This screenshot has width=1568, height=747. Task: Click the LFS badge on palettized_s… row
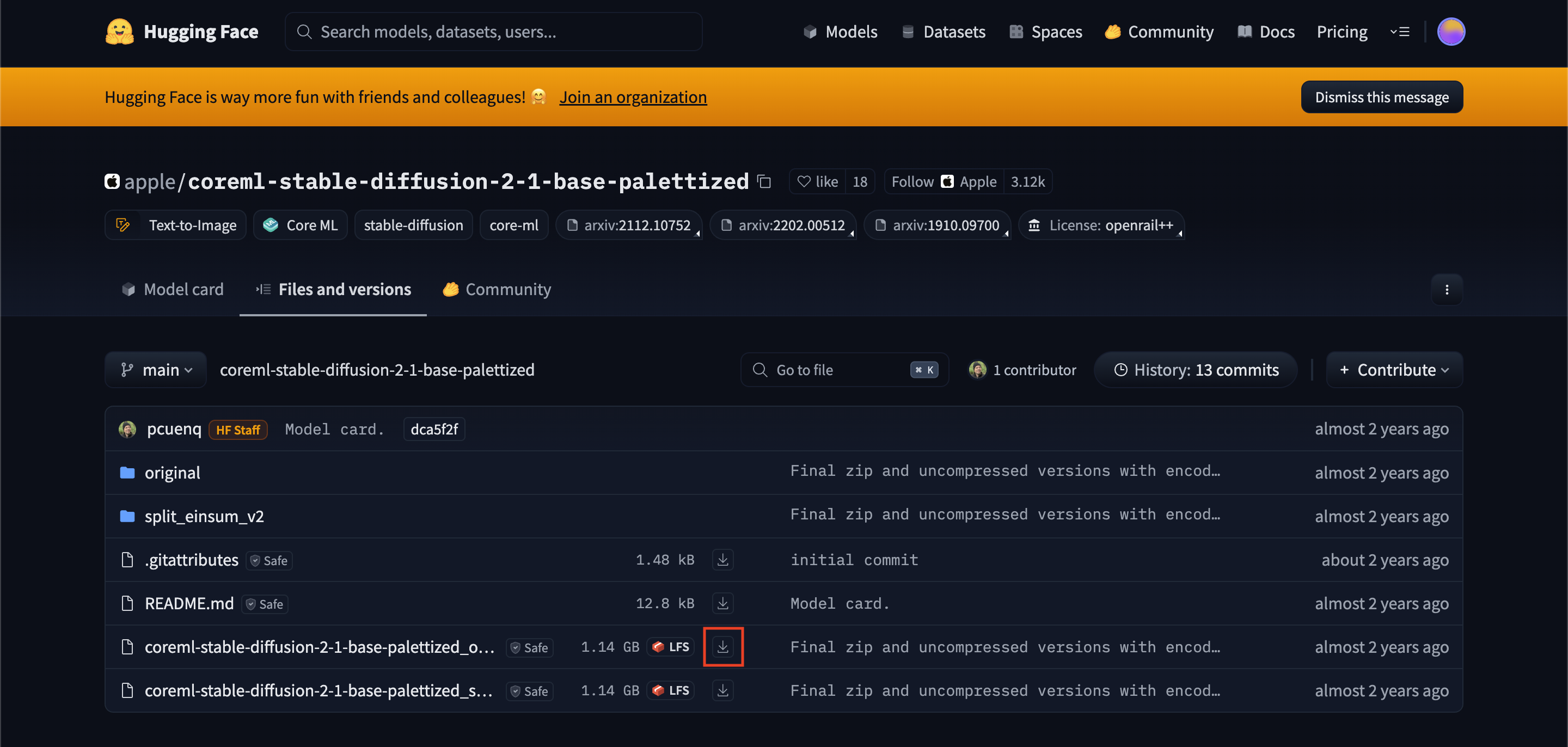point(671,690)
